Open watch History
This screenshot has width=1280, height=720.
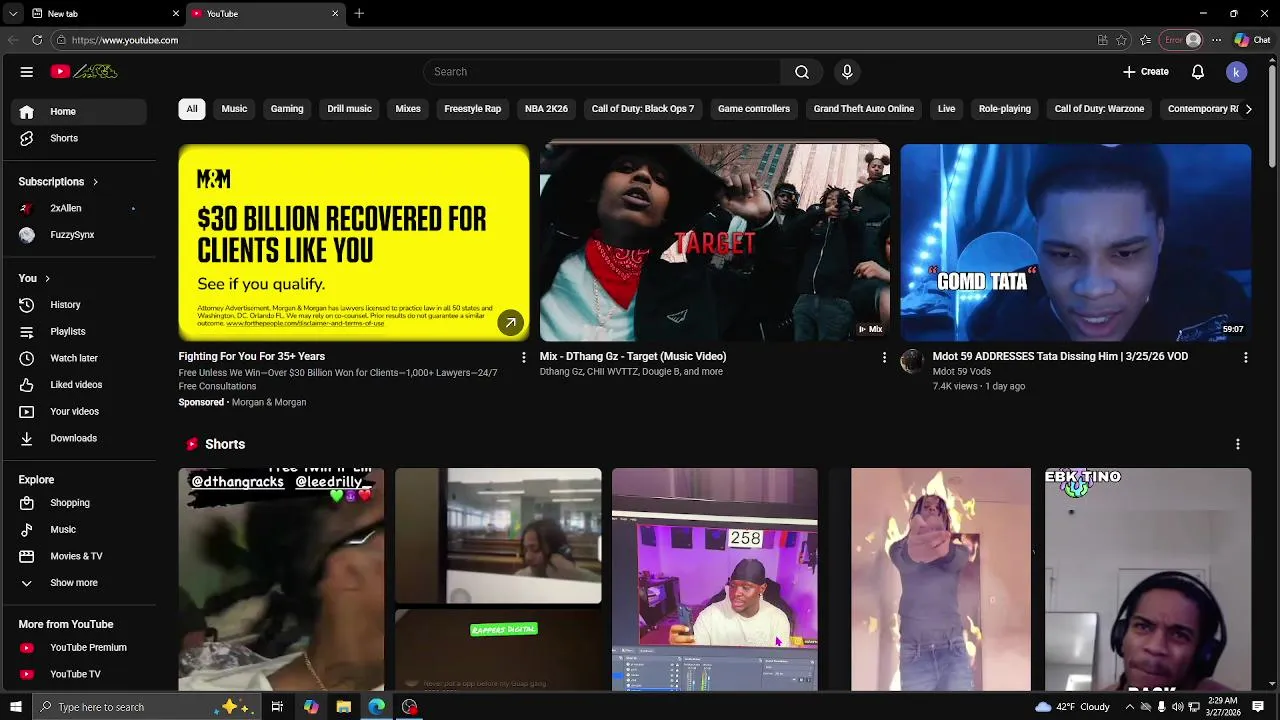78,305
